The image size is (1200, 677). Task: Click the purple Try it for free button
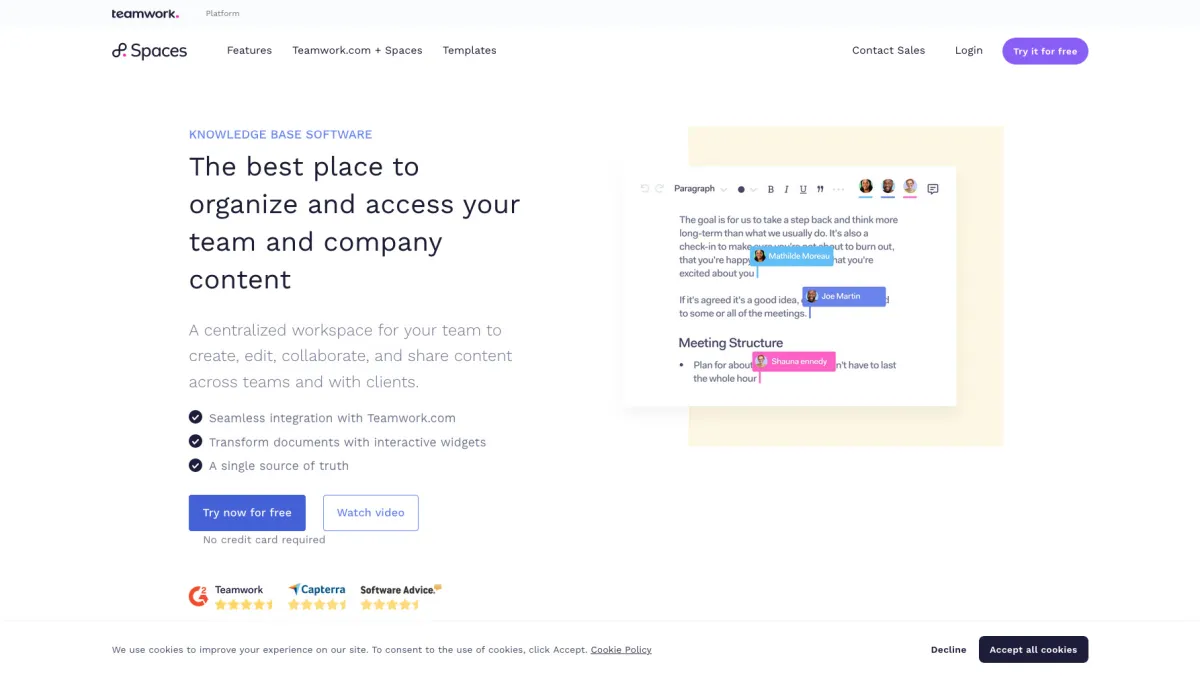1045,51
